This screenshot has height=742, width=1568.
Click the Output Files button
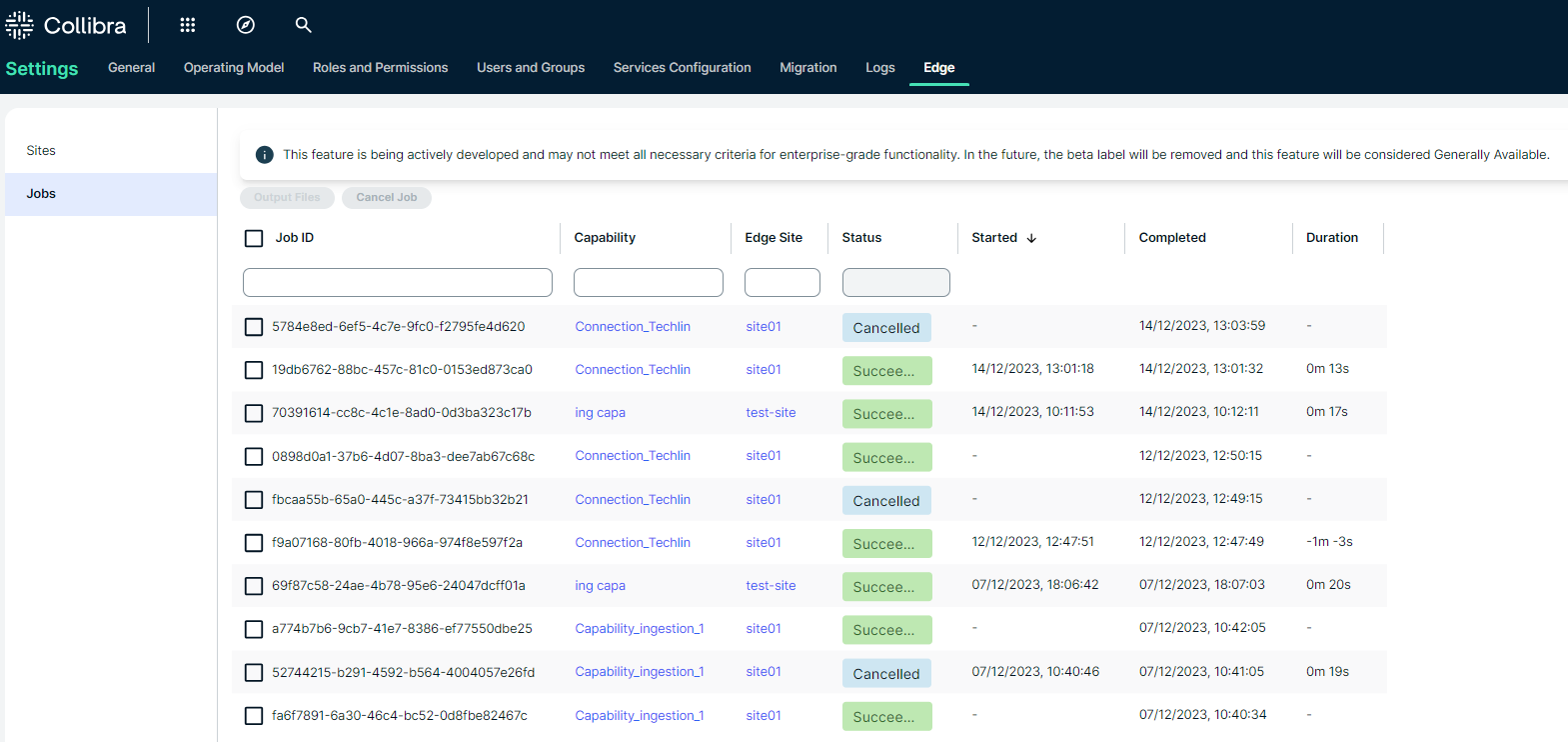click(x=287, y=198)
